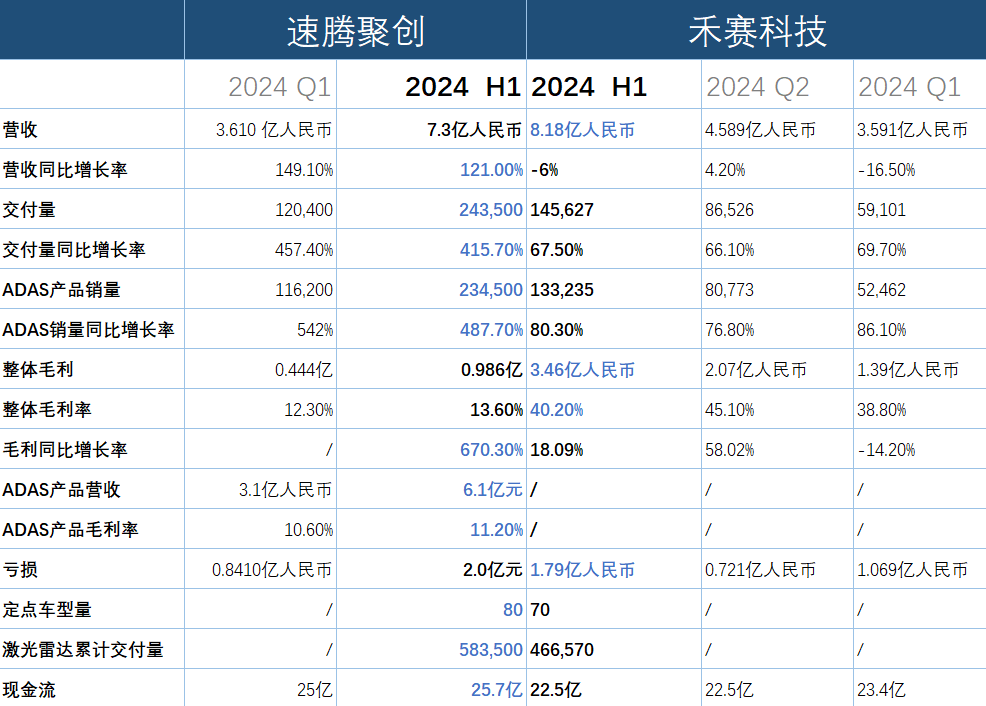Select the ADAS产品营收 row label
986x706 pixels.
(92, 489)
